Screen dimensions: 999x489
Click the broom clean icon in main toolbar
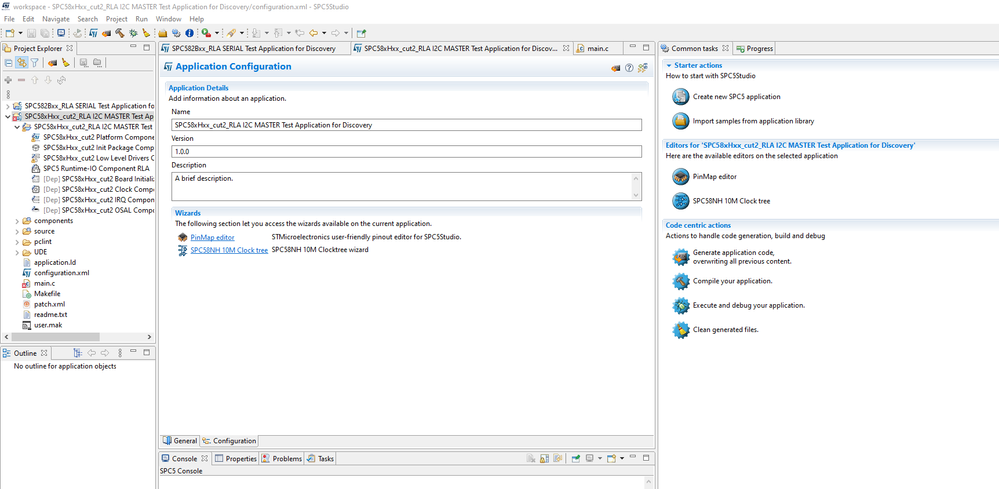[x=146, y=33]
